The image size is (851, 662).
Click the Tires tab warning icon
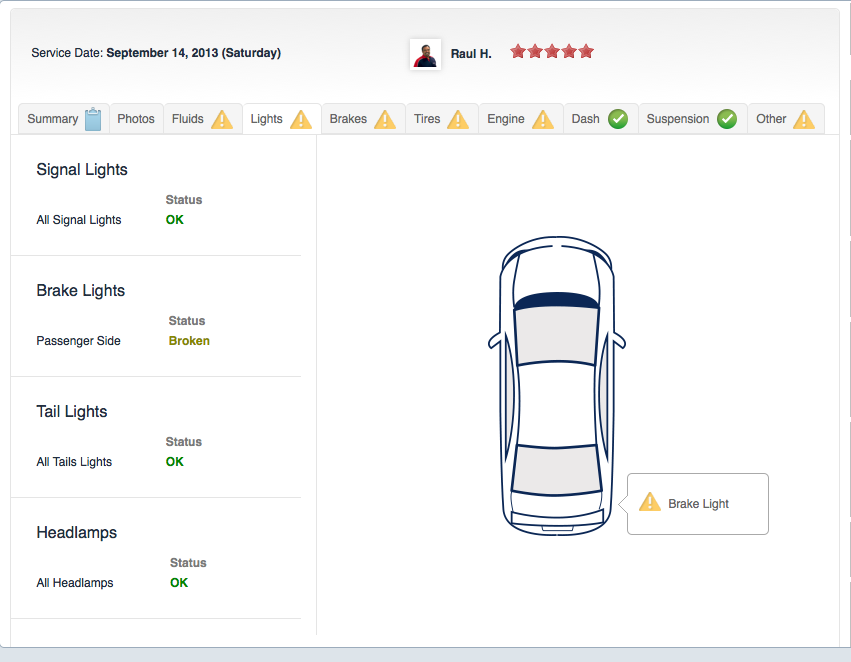pyautogui.click(x=458, y=119)
